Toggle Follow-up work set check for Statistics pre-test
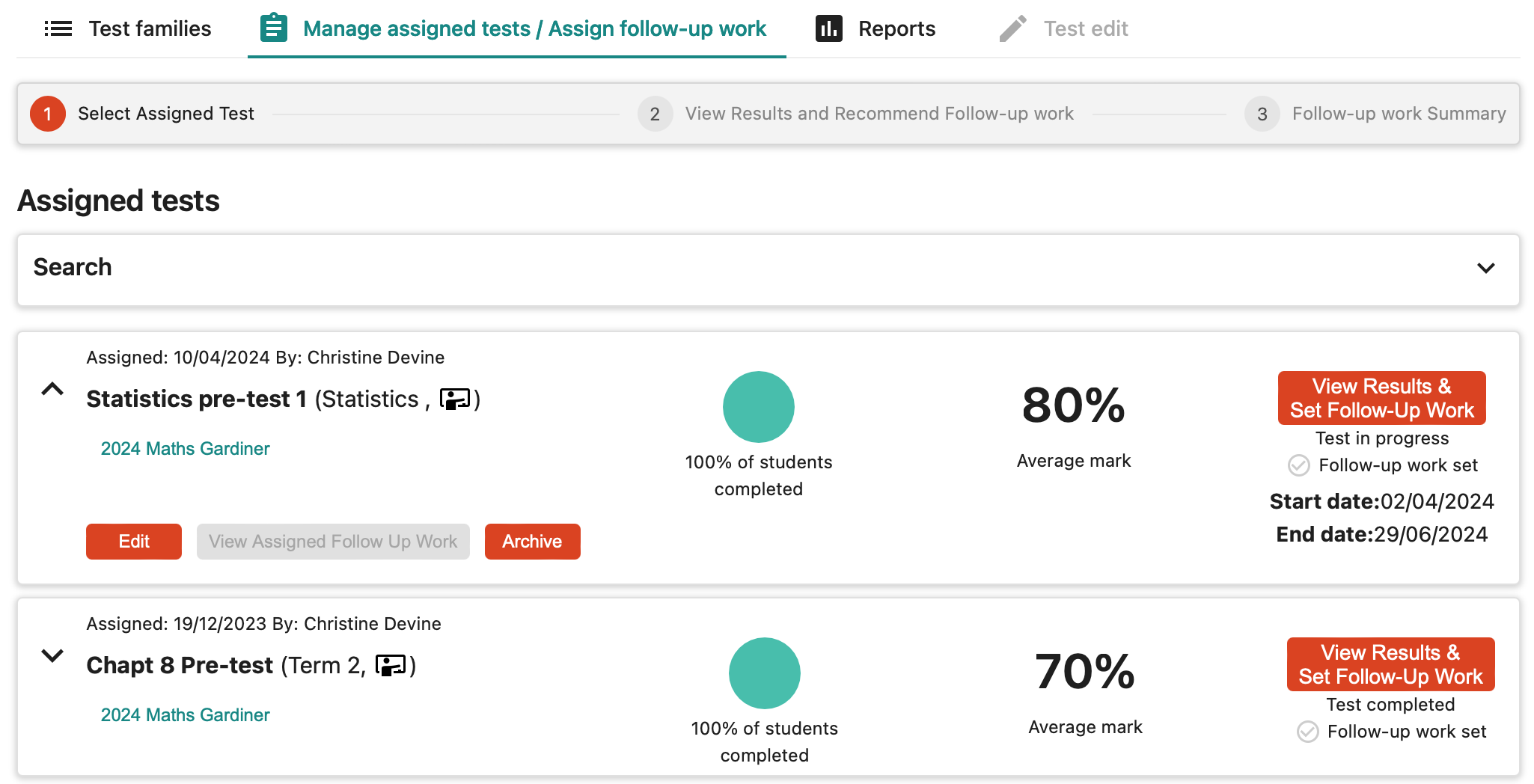This screenshot has height=784, width=1534. [x=1299, y=465]
